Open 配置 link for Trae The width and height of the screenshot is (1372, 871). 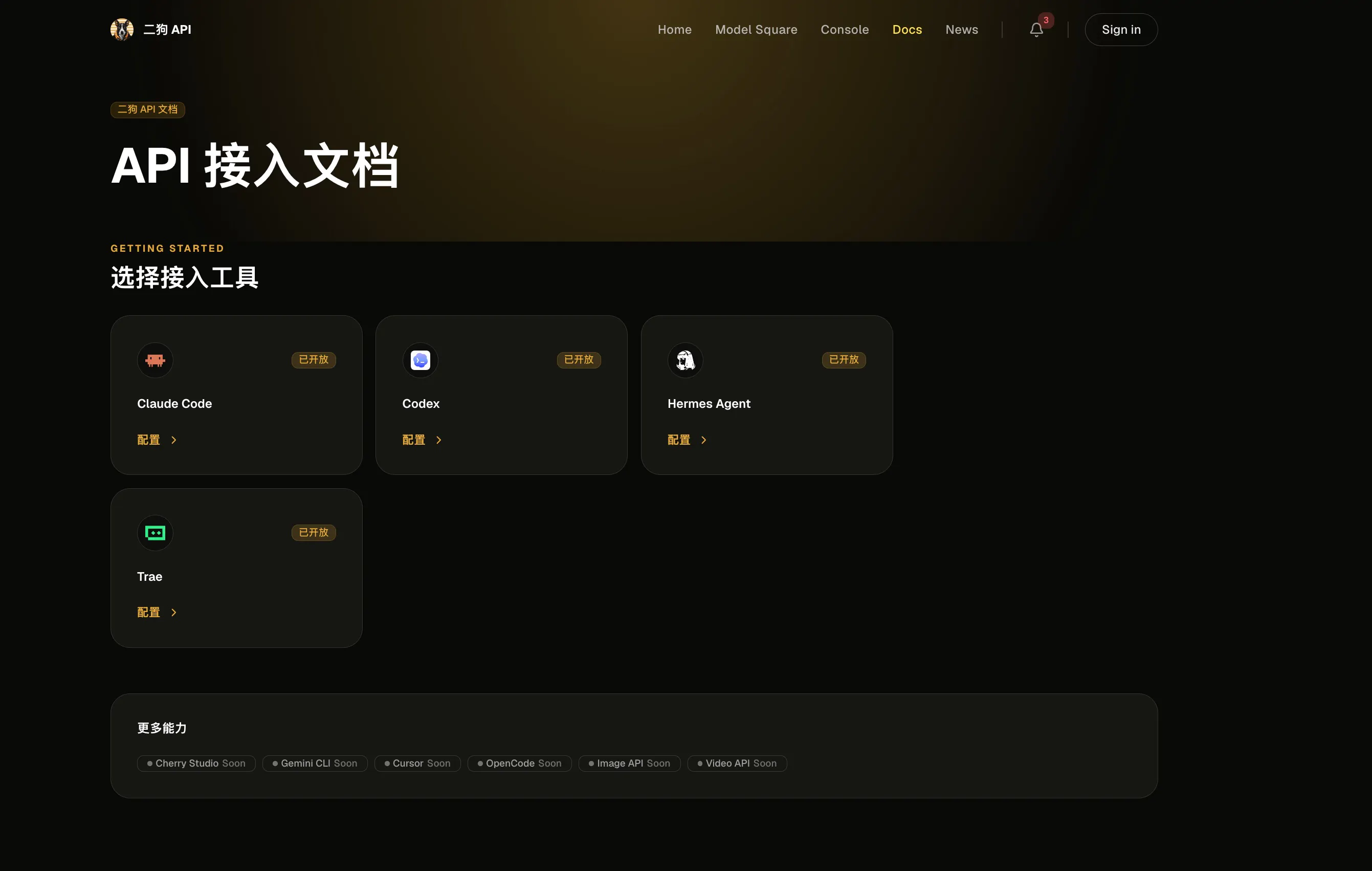coord(157,613)
